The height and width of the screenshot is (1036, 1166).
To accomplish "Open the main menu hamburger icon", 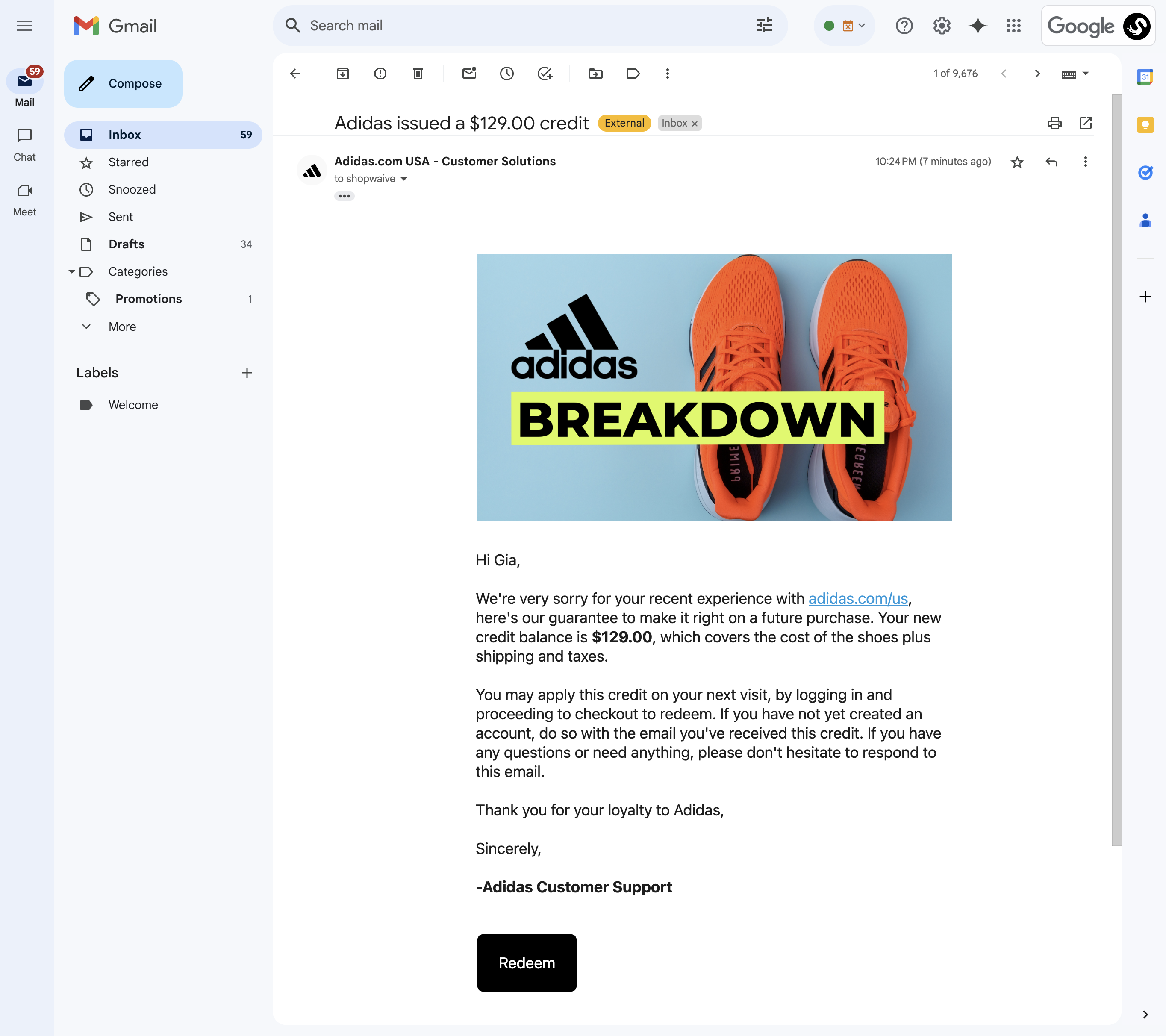I will point(24,26).
